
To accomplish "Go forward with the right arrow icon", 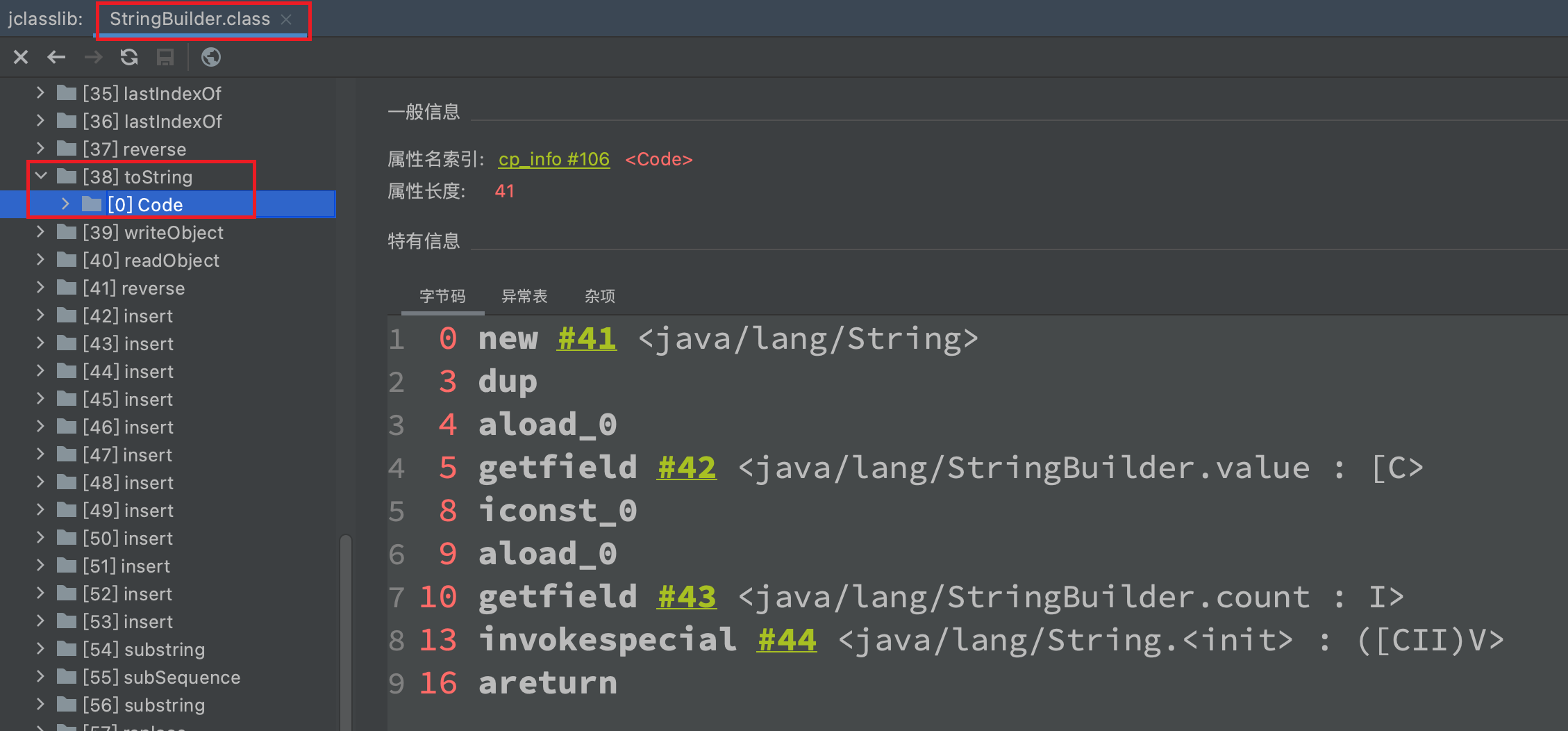I will 93,57.
